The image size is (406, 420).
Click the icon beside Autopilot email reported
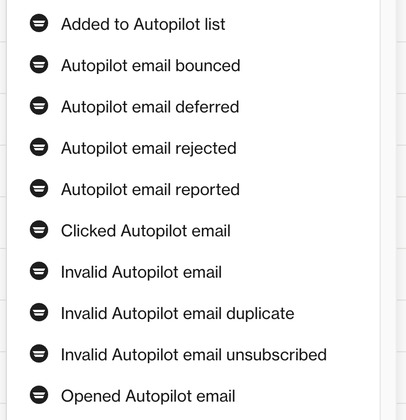coord(39,189)
